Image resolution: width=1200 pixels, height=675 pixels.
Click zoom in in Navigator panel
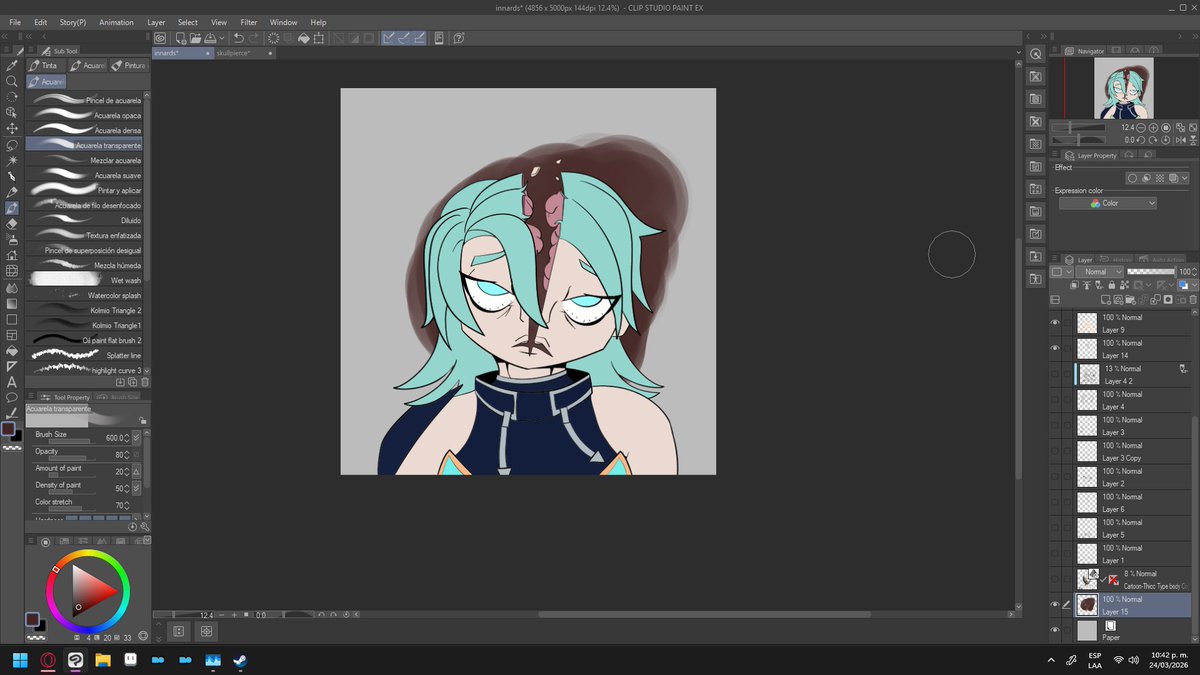[x=1155, y=128]
